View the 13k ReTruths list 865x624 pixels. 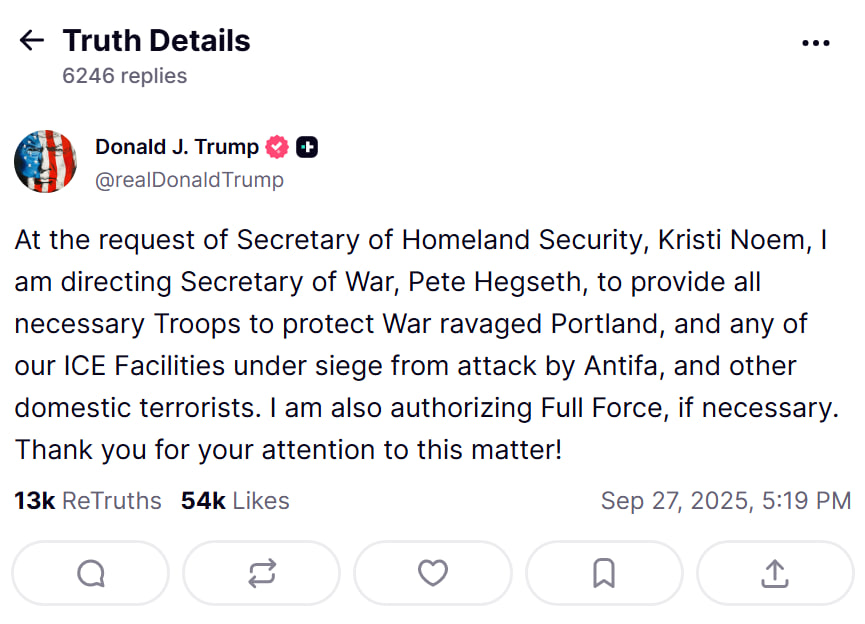click(88, 501)
